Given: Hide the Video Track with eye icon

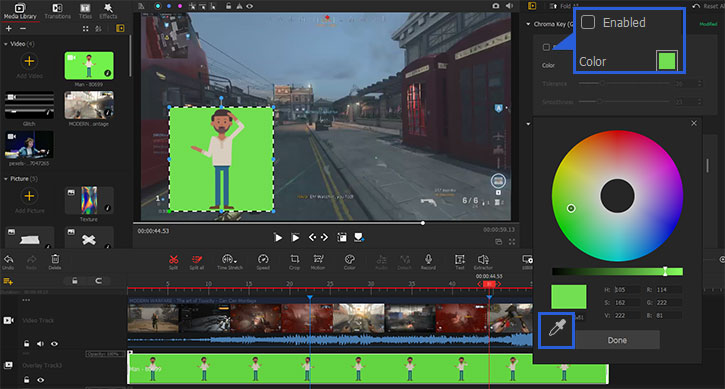Looking at the screenshot, I should pyautogui.click(x=55, y=344).
